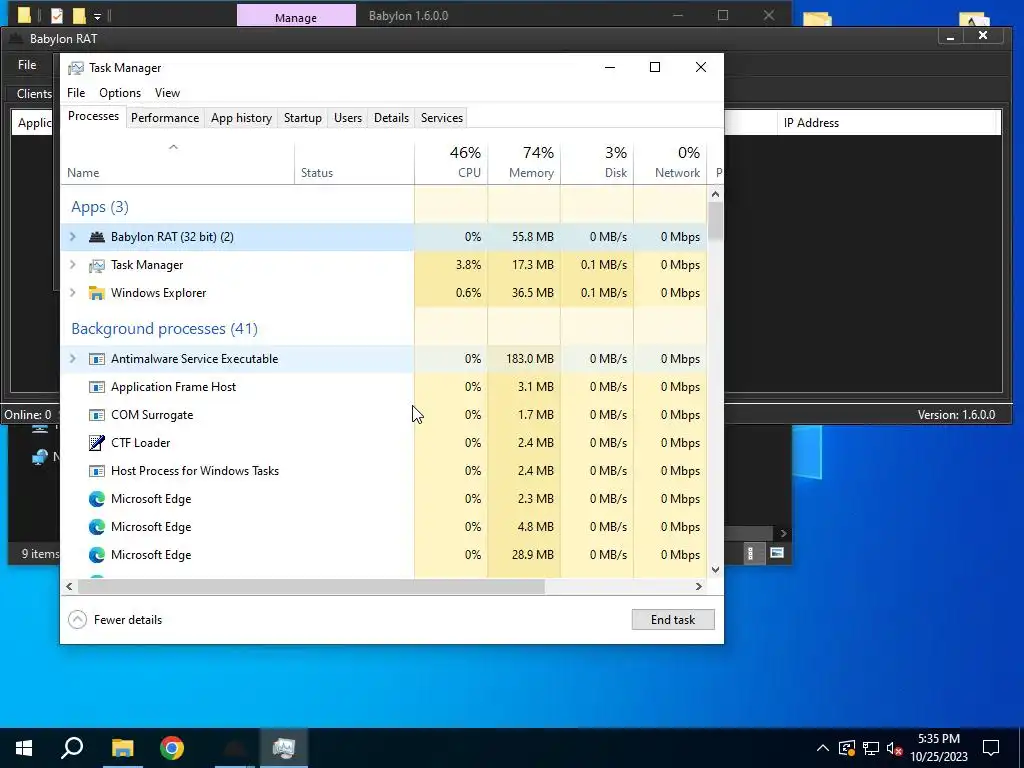Sort by the Disk column header
This screenshot has height=768, width=1024.
[x=598, y=162]
